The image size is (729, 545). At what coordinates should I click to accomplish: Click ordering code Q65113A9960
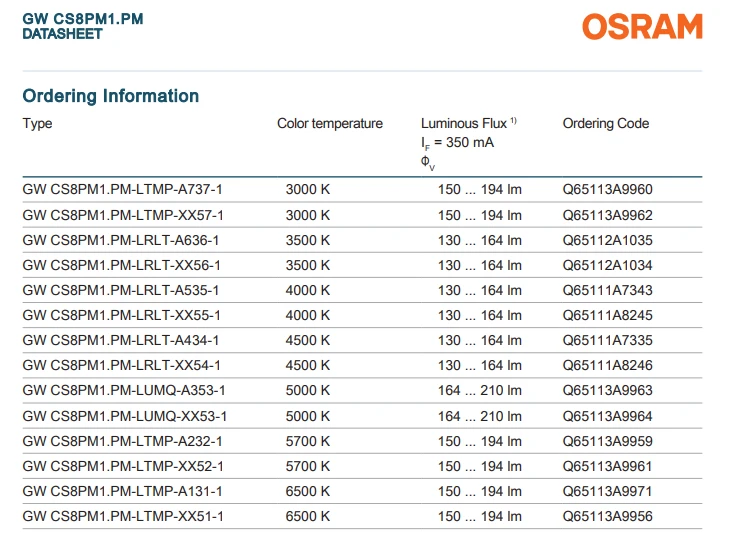[607, 189]
